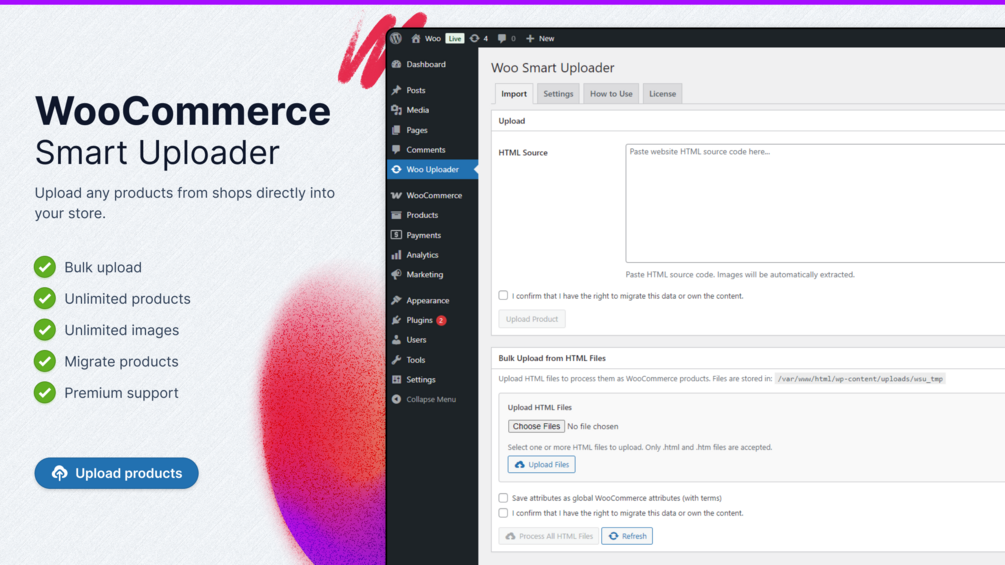This screenshot has height=565, width=1005.
Task: Click the Woo Uploader sidebar icon
Action: [x=397, y=169]
